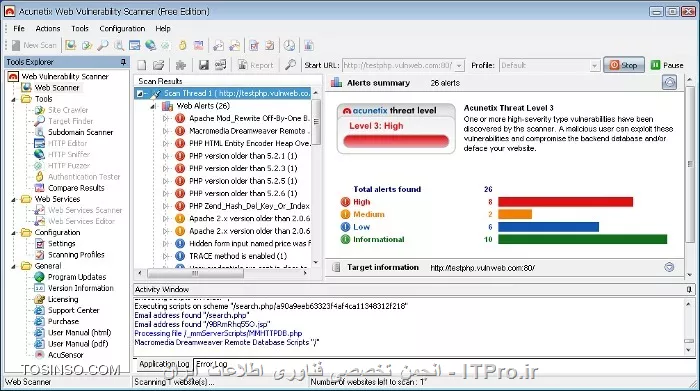Open Program Updates

pos(77,277)
